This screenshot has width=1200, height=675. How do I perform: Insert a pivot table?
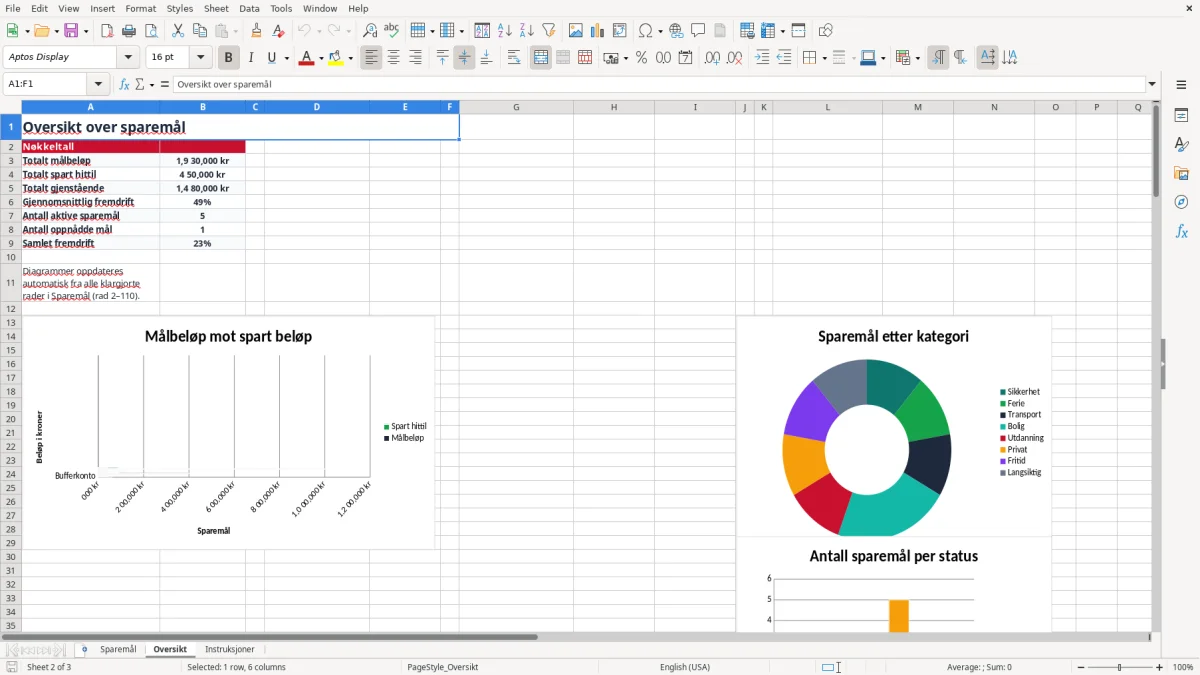coord(620,31)
